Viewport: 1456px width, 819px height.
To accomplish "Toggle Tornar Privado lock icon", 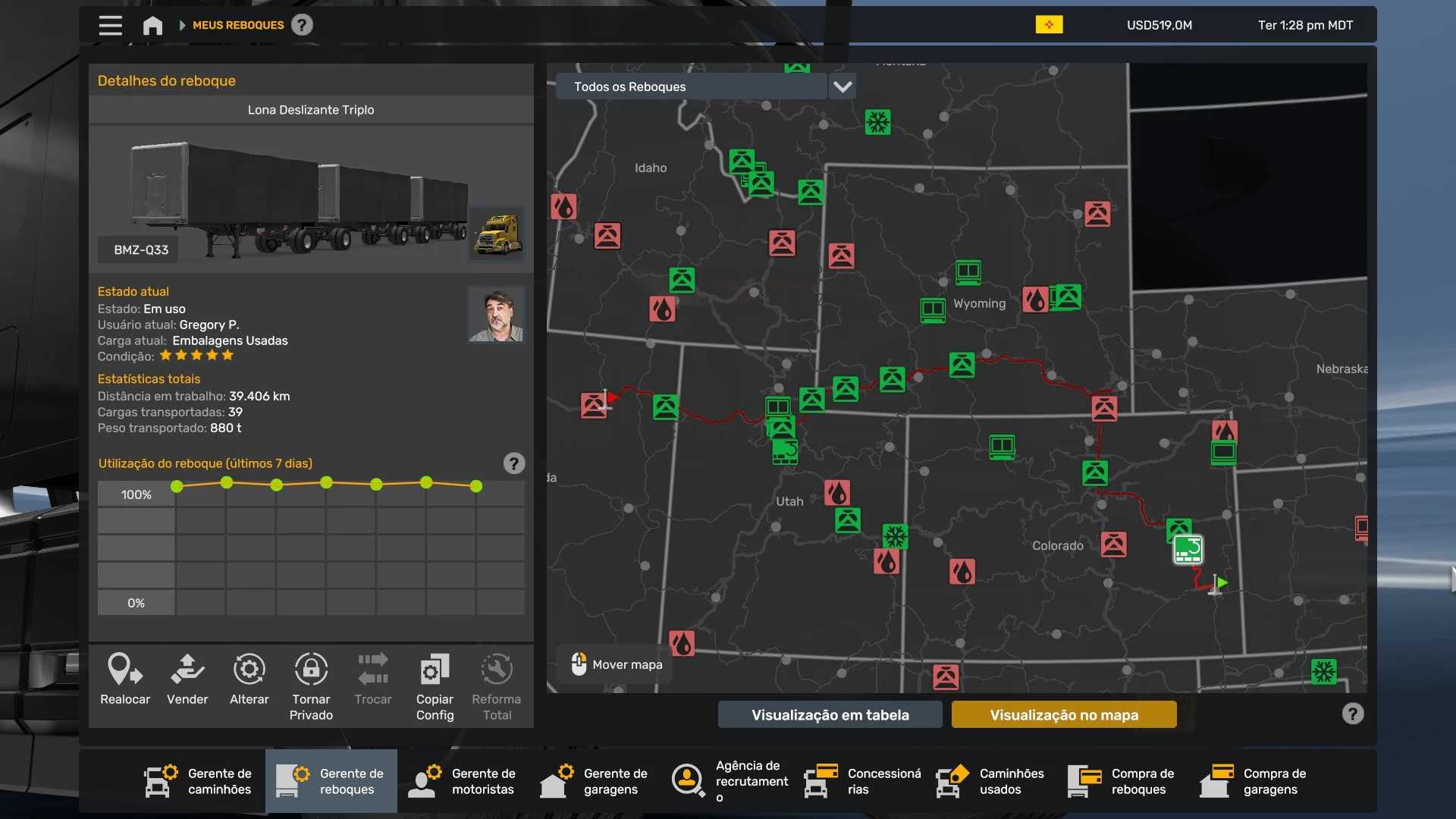I will tap(311, 670).
